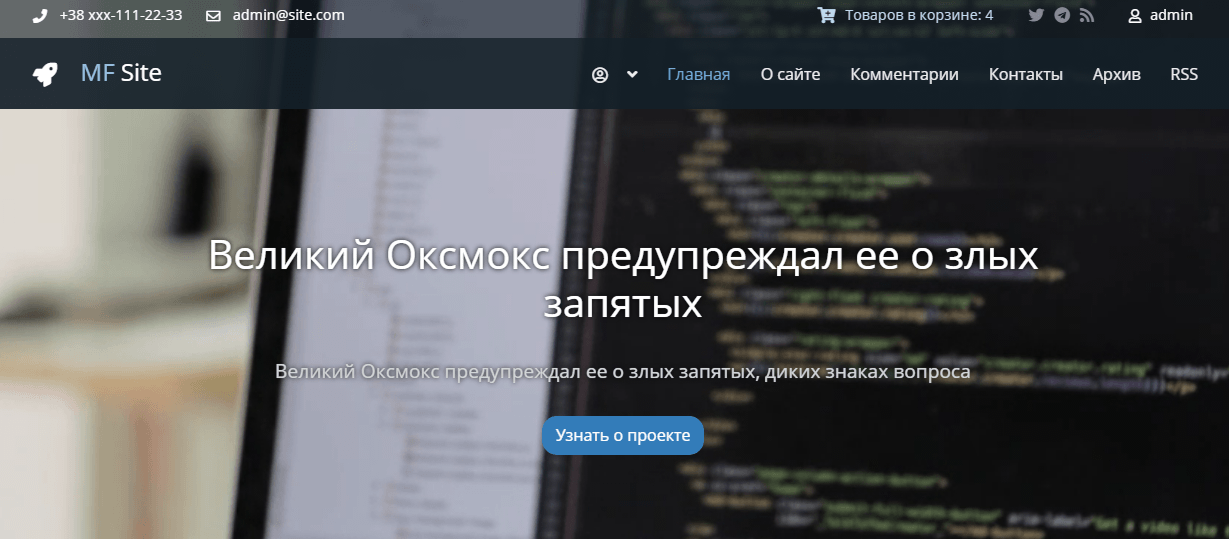Go to the Главная menu item
Image resolution: width=1229 pixels, height=539 pixels.
[x=698, y=74]
